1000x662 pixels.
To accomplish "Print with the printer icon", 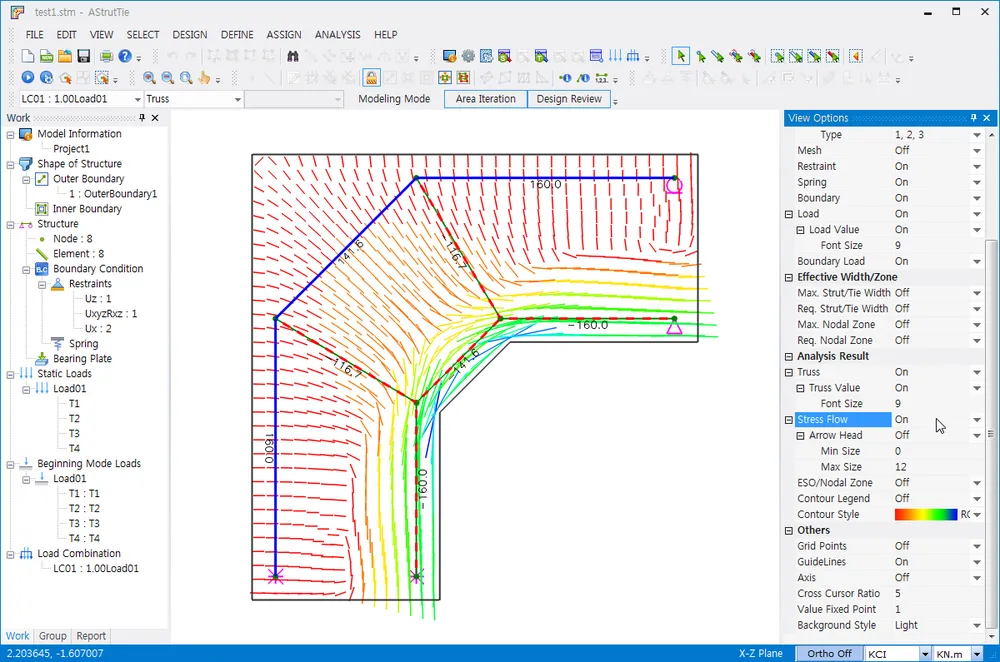I will pyautogui.click(x=106, y=56).
